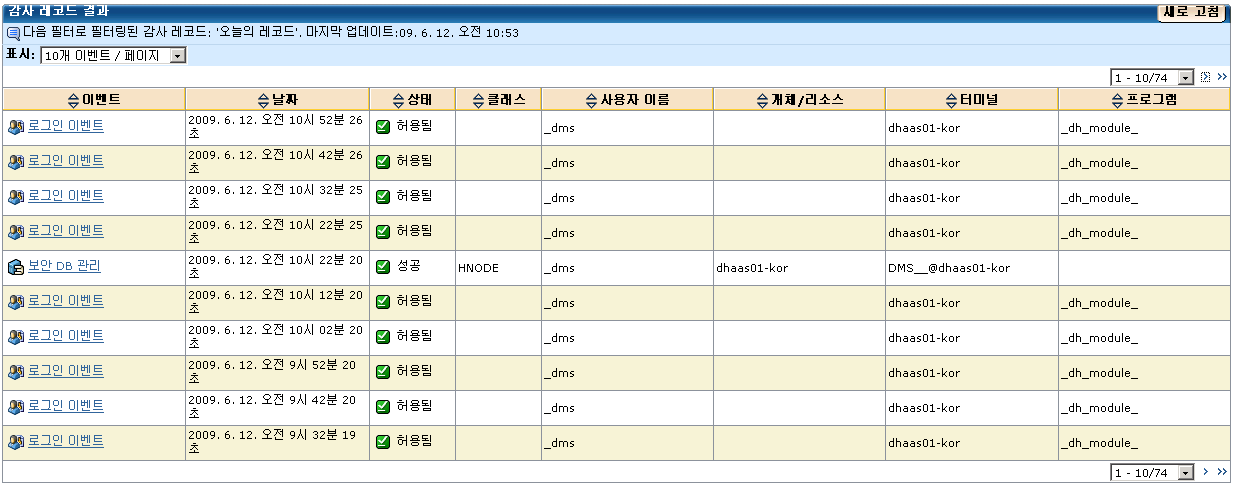Viewport: 1235px width, 488px height.
Task: Open 로그인 이벤트 link dated 10시 22분 25초
Action: click(x=66, y=231)
